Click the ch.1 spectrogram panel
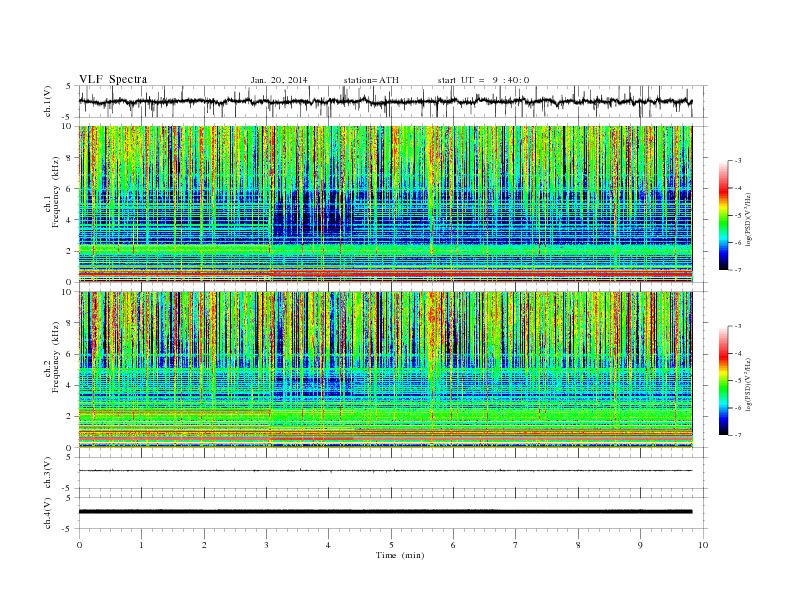 click(385, 204)
